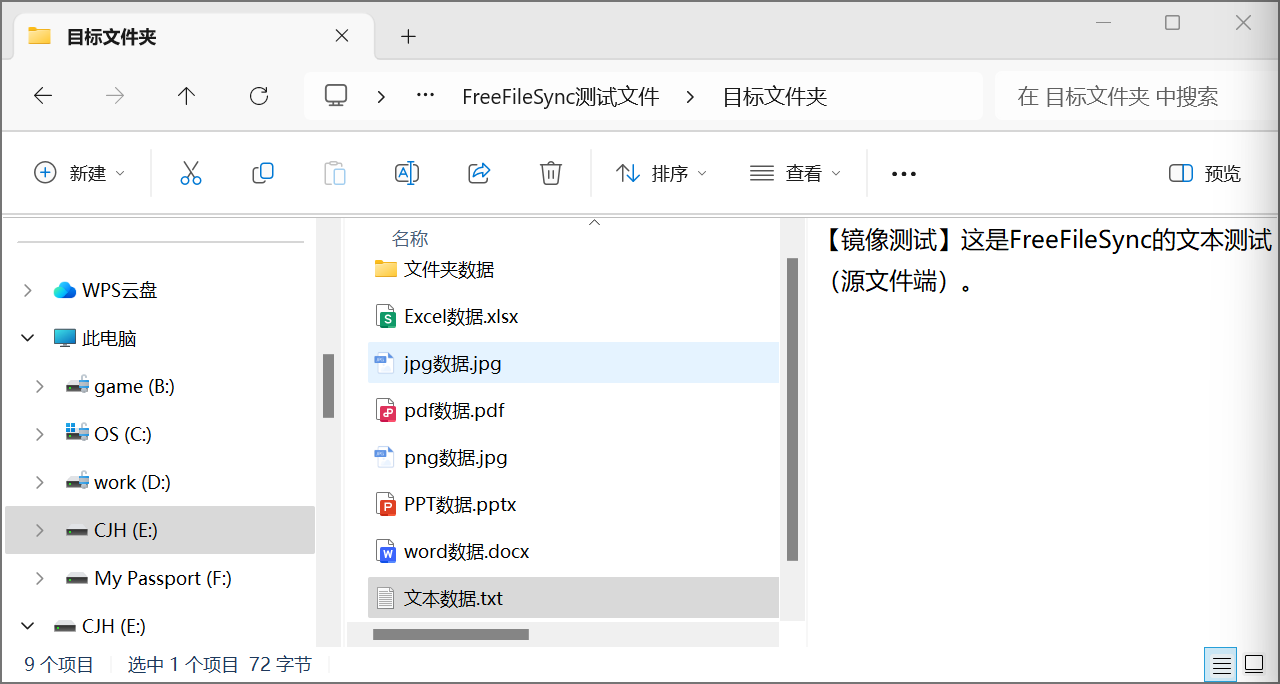This screenshot has height=684, width=1280.
Task: Refresh the current folder view
Action: (x=259, y=96)
